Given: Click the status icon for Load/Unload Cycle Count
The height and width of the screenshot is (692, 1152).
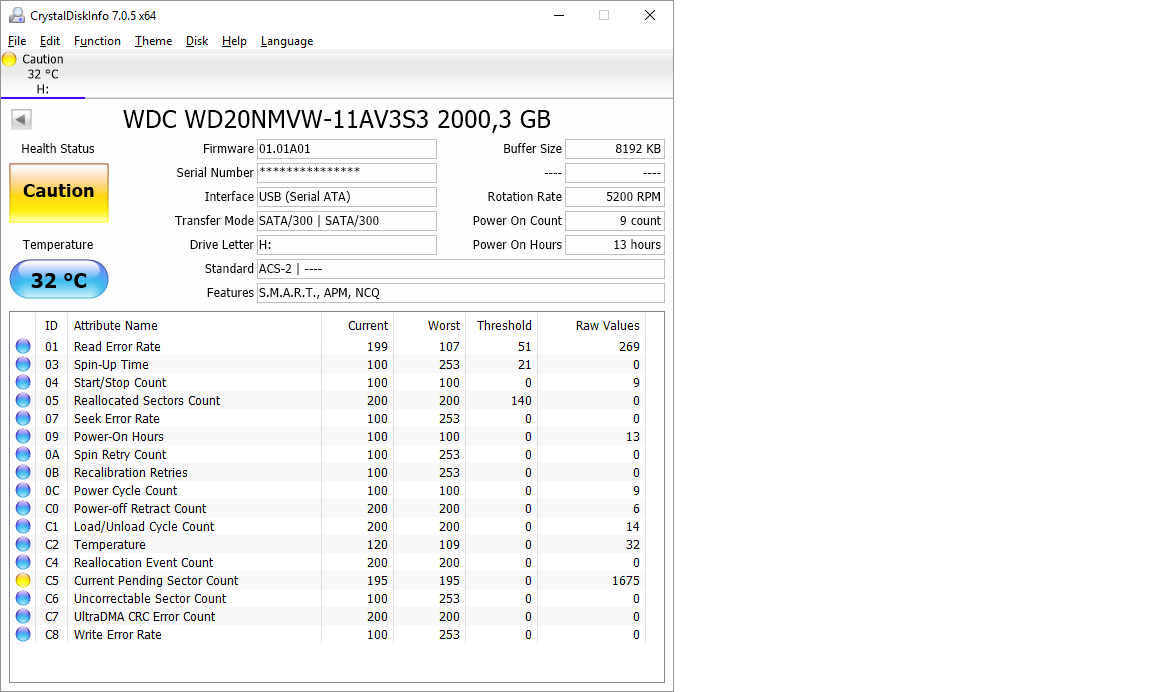Looking at the screenshot, I should [x=24, y=526].
